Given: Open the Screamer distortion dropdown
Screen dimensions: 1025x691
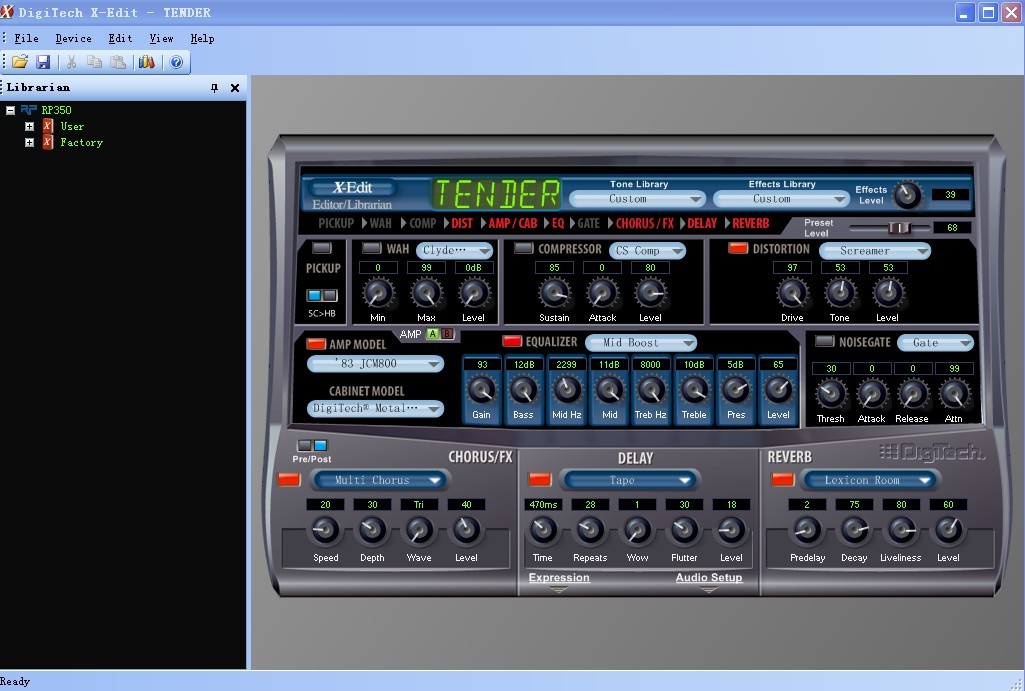Looking at the screenshot, I should coord(875,250).
